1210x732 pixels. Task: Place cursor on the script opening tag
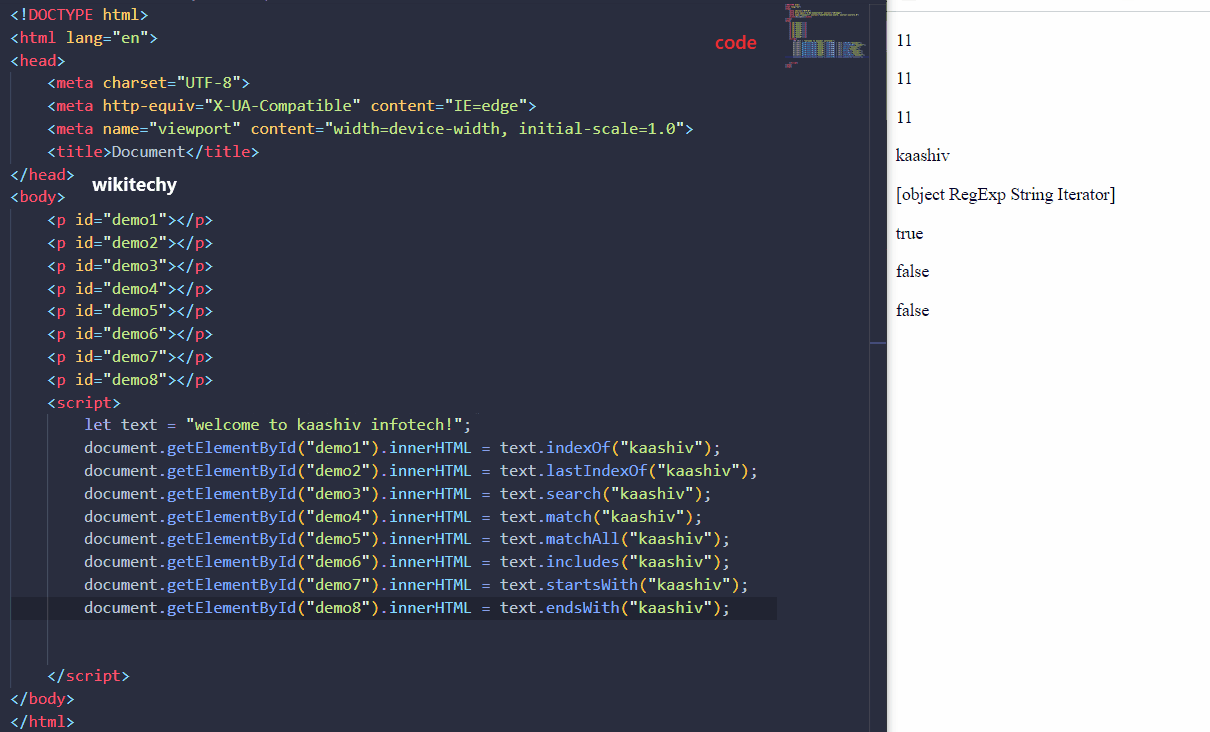(83, 402)
